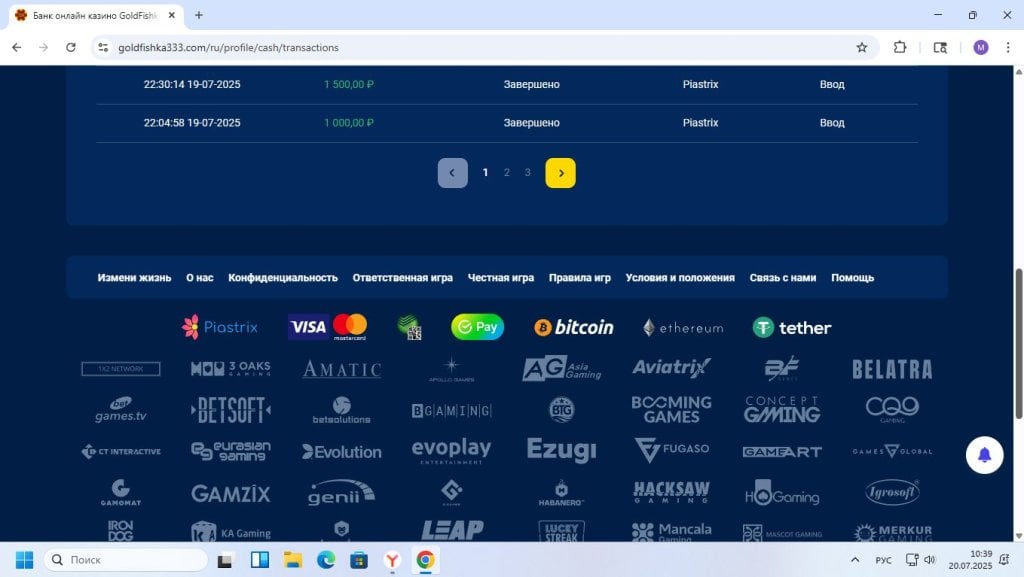Click the Gamzix provider logo

pyautogui.click(x=231, y=493)
